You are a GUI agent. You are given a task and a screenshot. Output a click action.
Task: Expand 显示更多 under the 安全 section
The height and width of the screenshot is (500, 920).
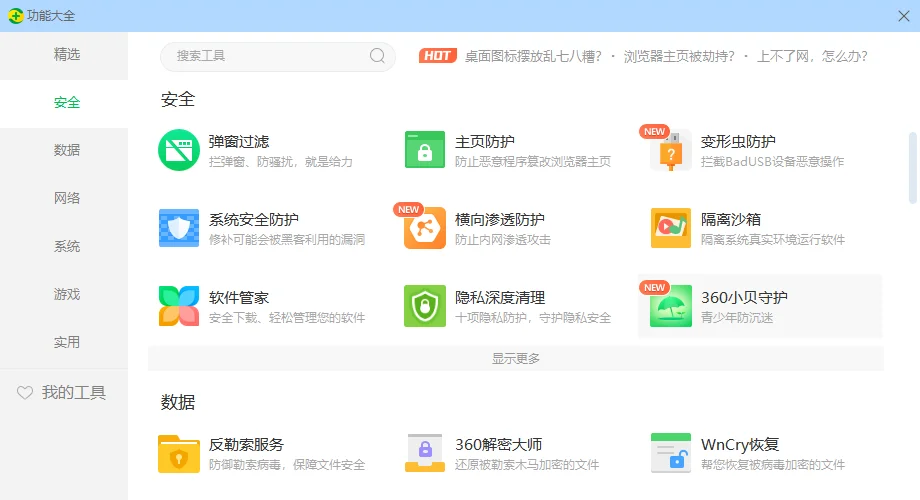pos(516,359)
